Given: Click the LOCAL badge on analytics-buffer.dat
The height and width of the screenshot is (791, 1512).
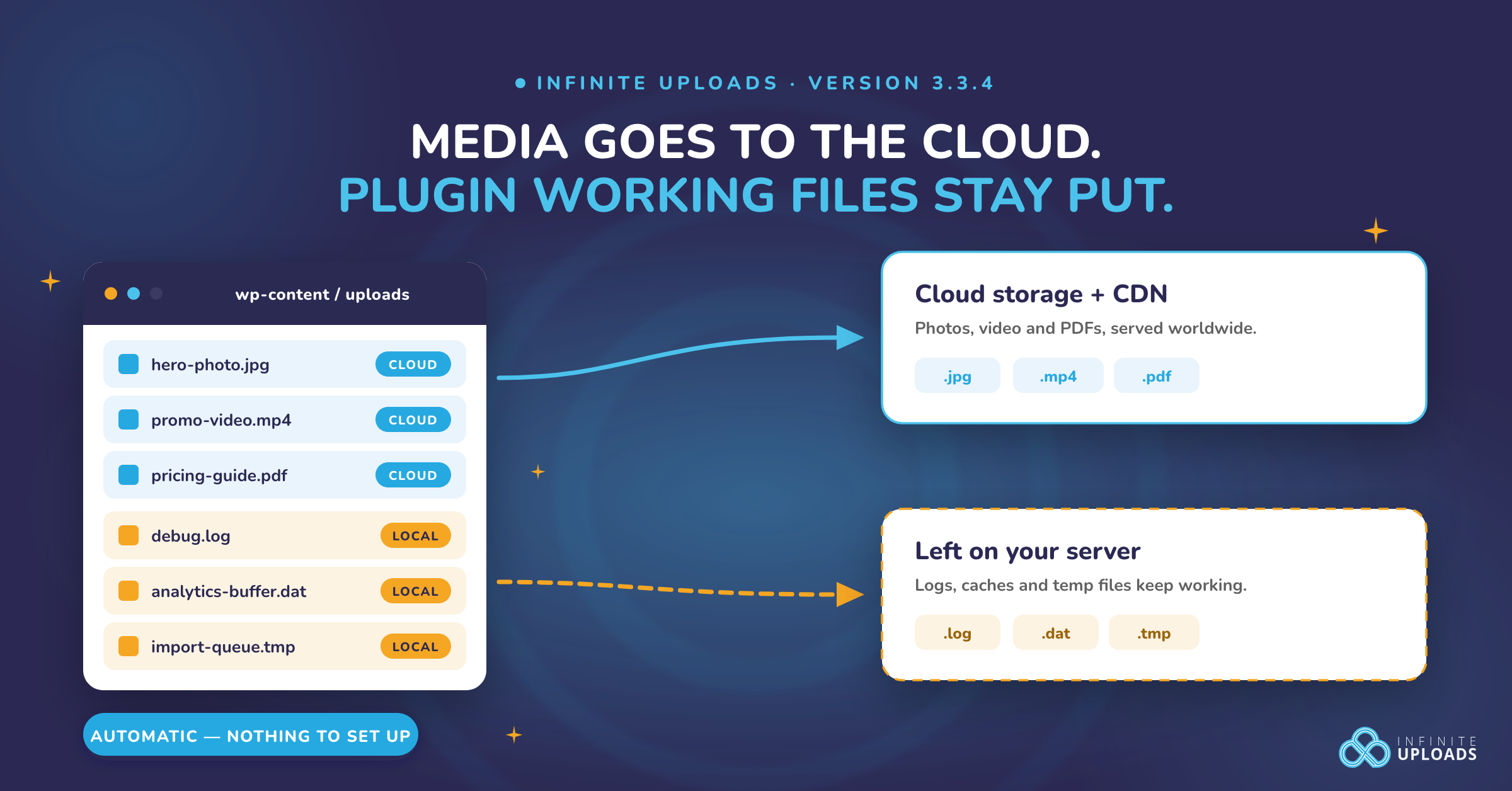Looking at the screenshot, I should pos(416,591).
